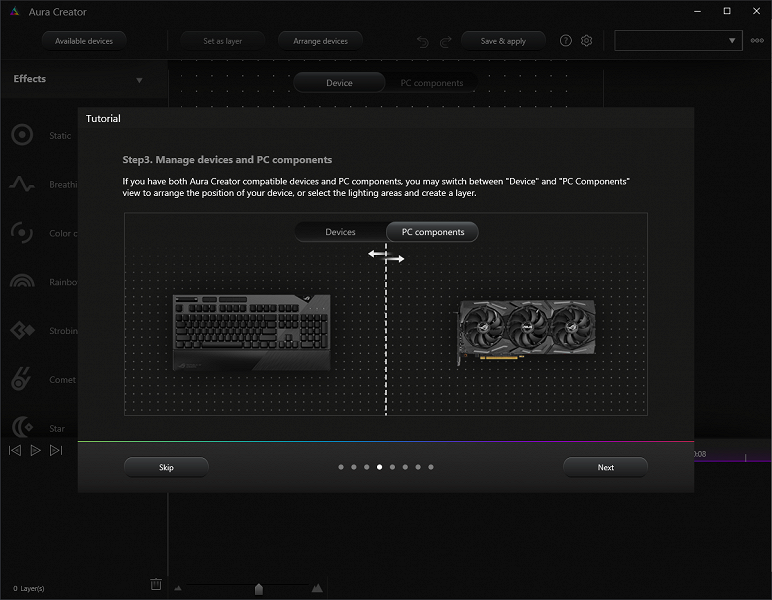The width and height of the screenshot is (772, 600).
Task: Skip the tutorial
Action: [x=166, y=467]
